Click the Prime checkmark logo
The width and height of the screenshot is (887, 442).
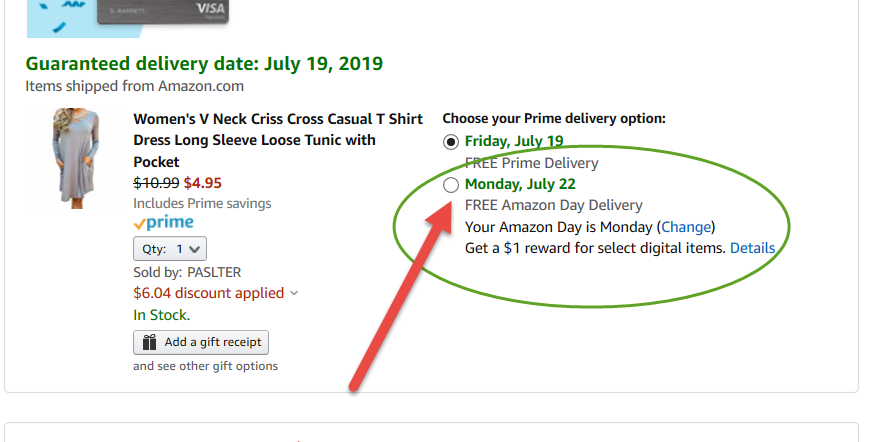click(163, 223)
